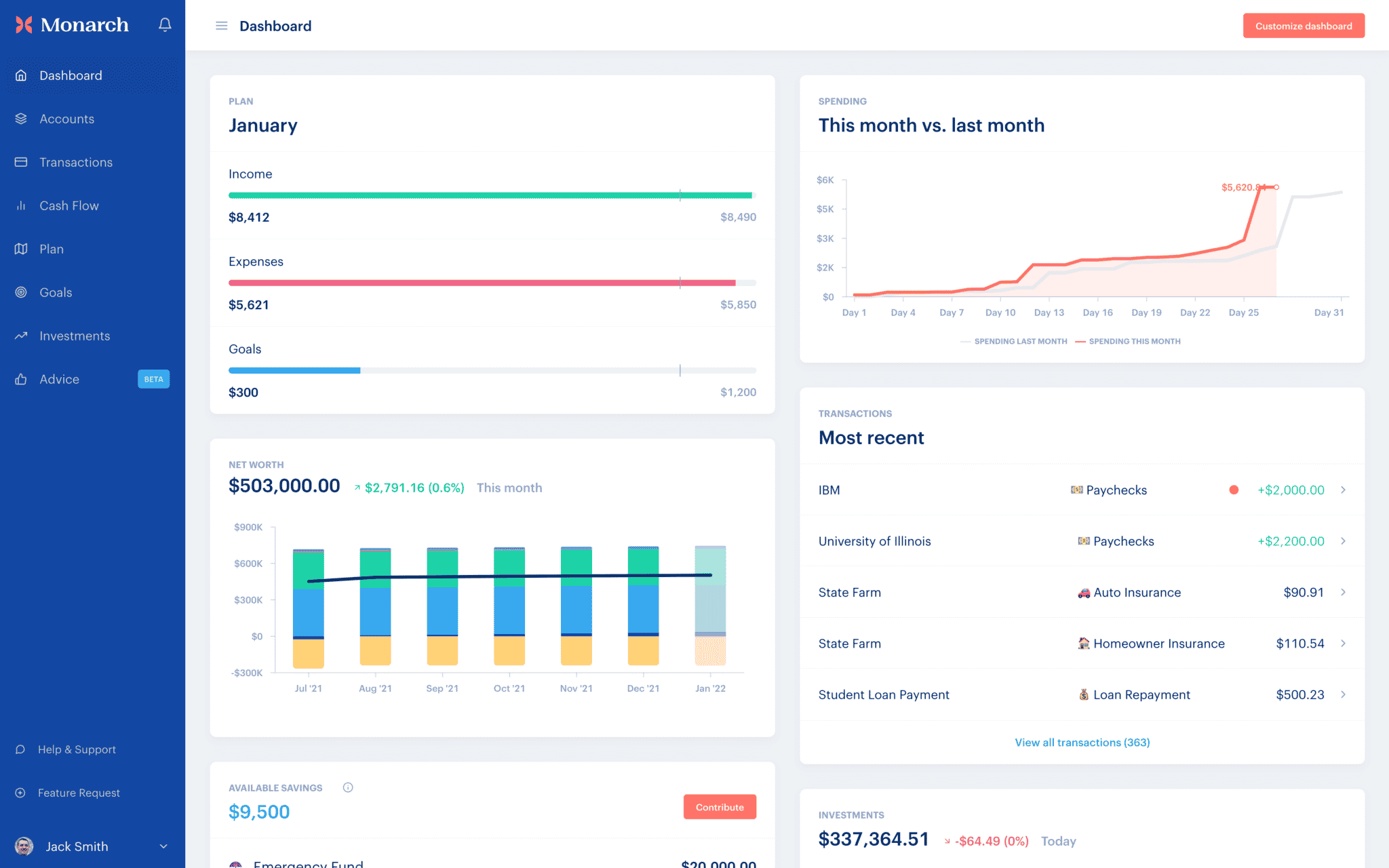Open notifications via the bell icon
Image resolution: width=1389 pixels, height=868 pixels.
click(164, 24)
